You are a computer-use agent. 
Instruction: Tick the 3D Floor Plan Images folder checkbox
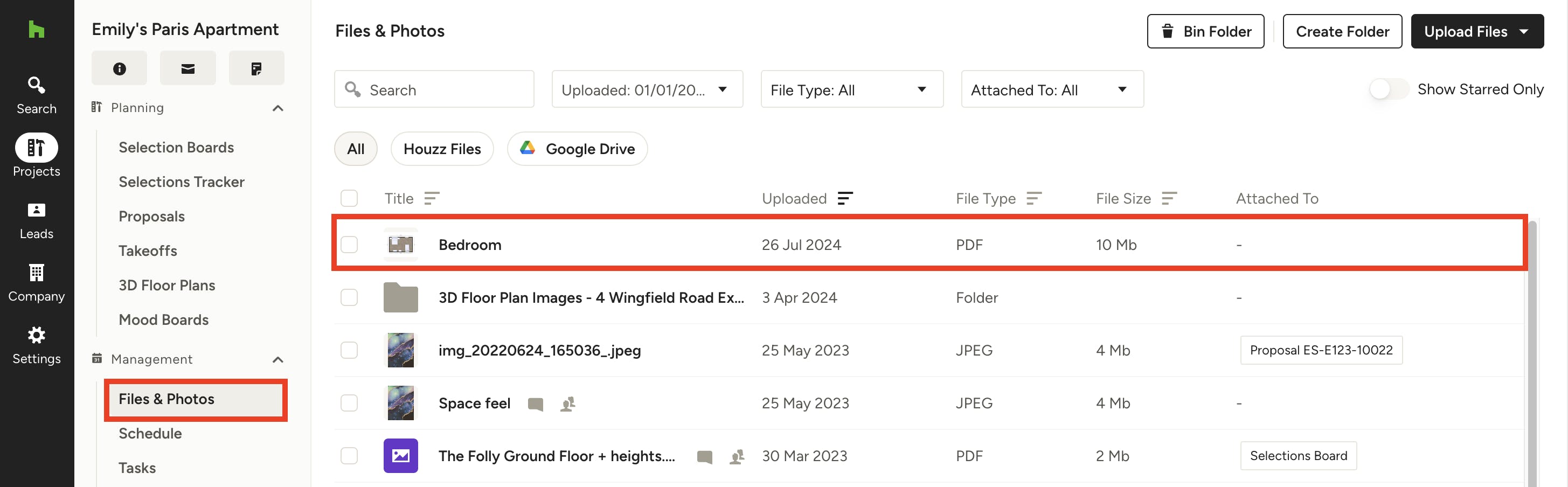pyautogui.click(x=349, y=298)
